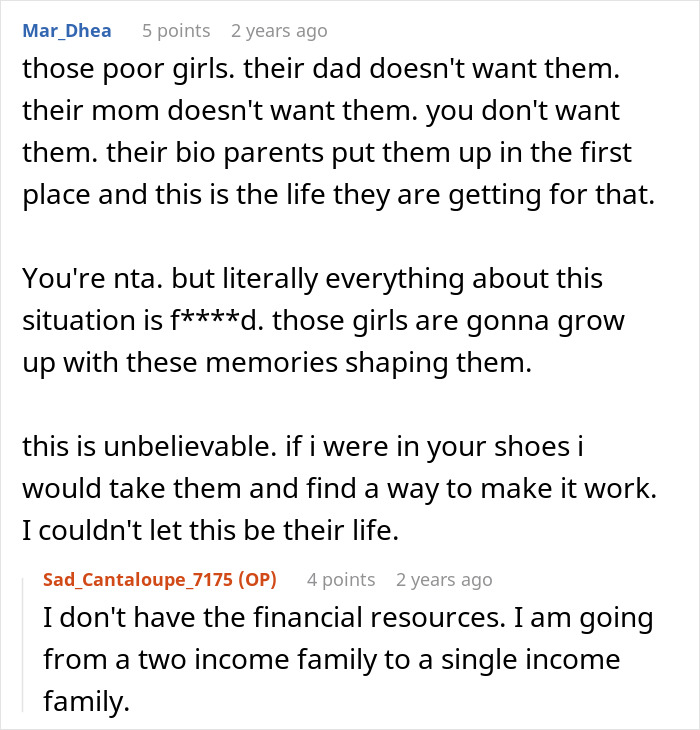Click the line "I don't have the financial resources"
Image resolution: width=700 pixels, height=730 pixels.
348,618
